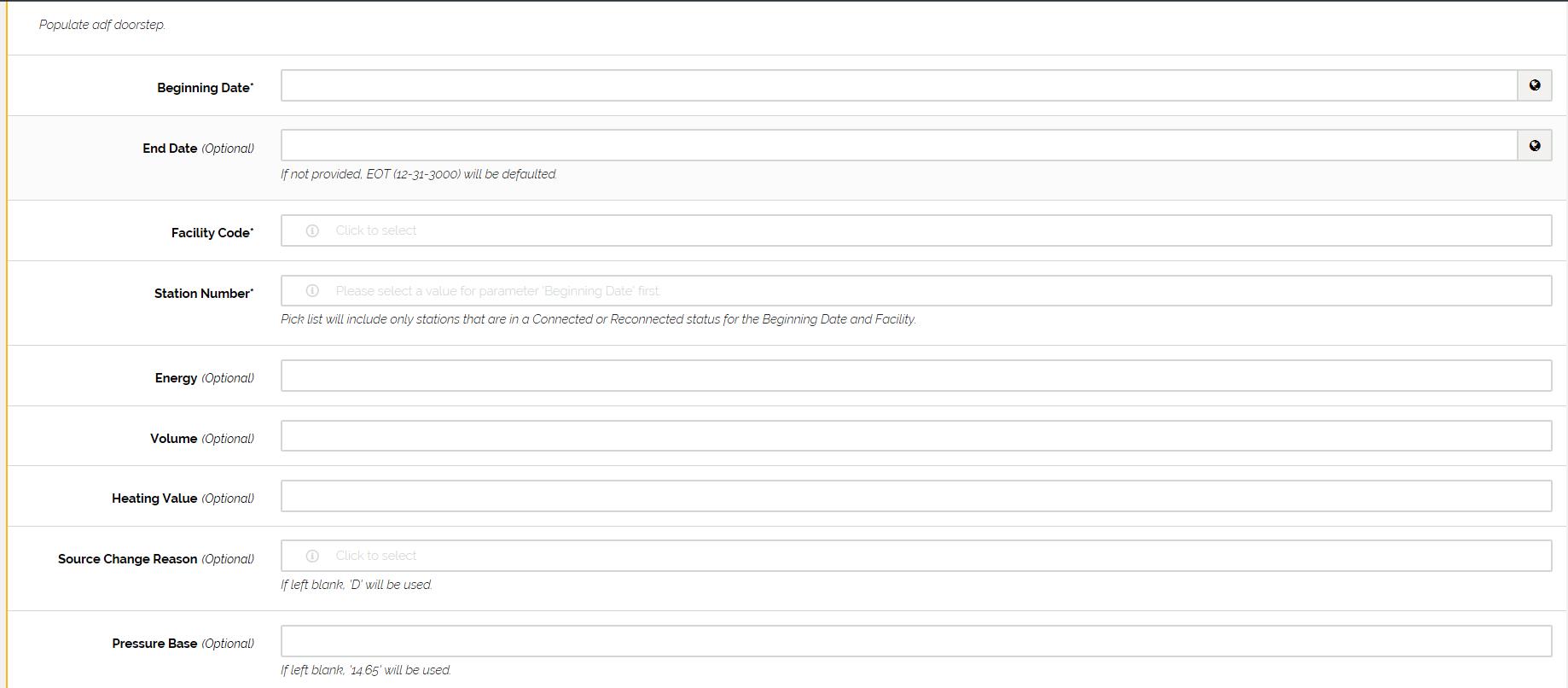Click the 'Heating Value' label text

(x=154, y=499)
